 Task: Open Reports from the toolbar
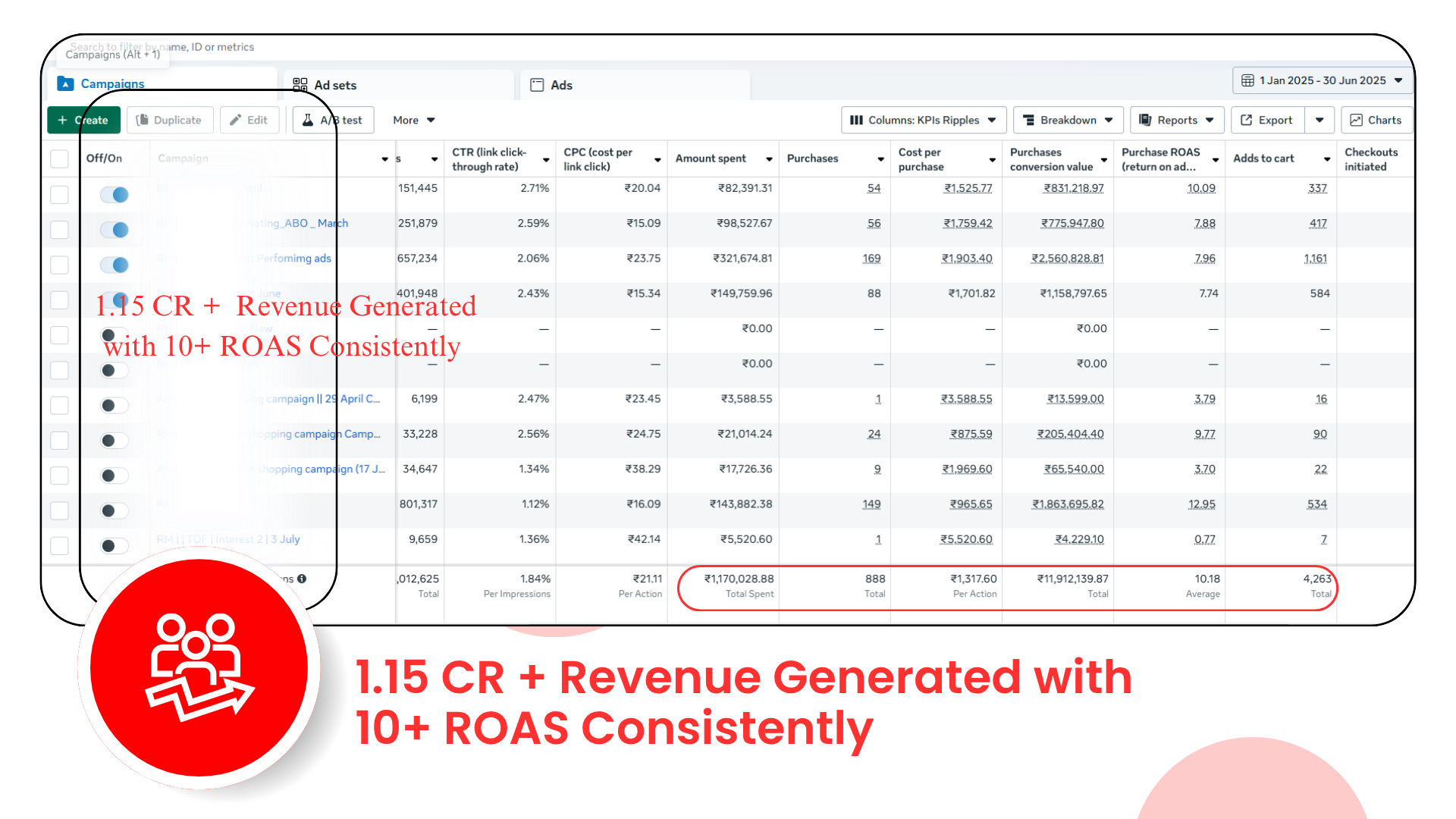1175,120
